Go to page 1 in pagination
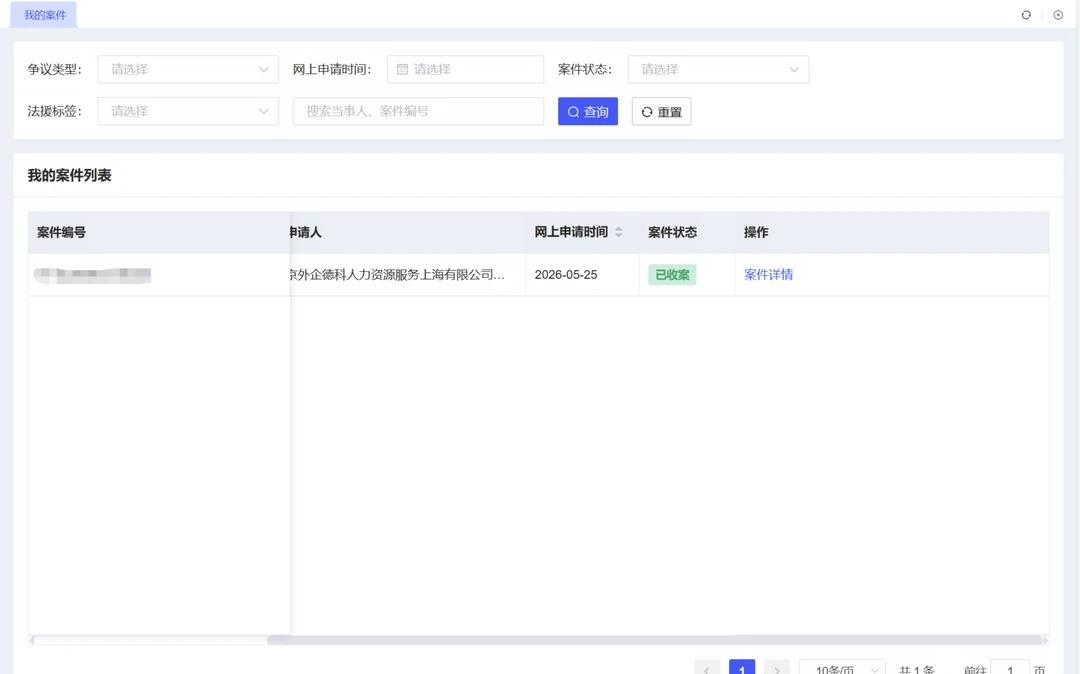The width and height of the screenshot is (1080, 674). pyautogui.click(x=742, y=667)
